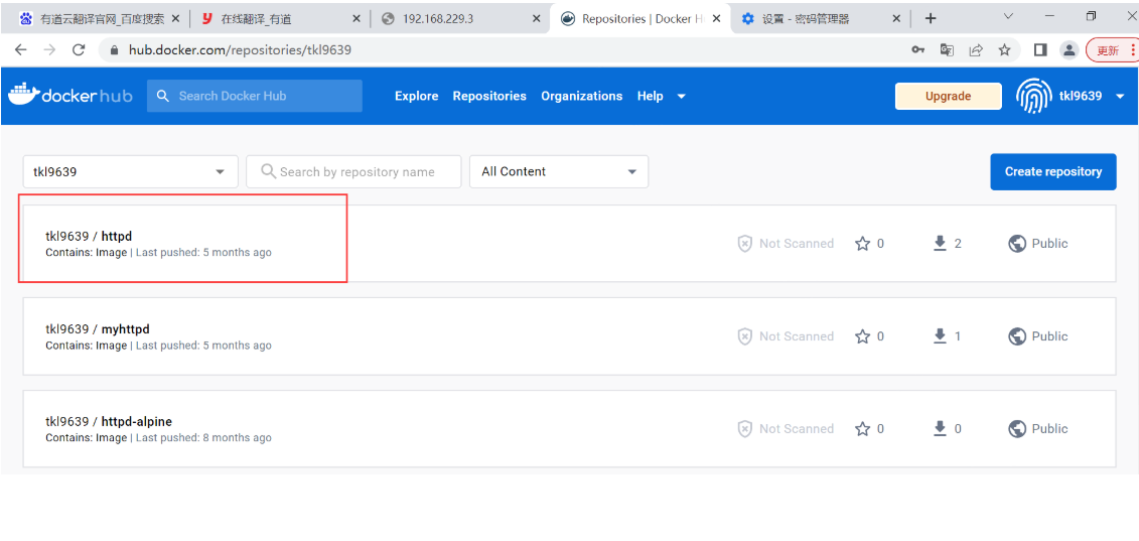Viewport: 1139px width, 541px height.
Task: Click the tkl9639 username in the header
Action: (1081, 96)
